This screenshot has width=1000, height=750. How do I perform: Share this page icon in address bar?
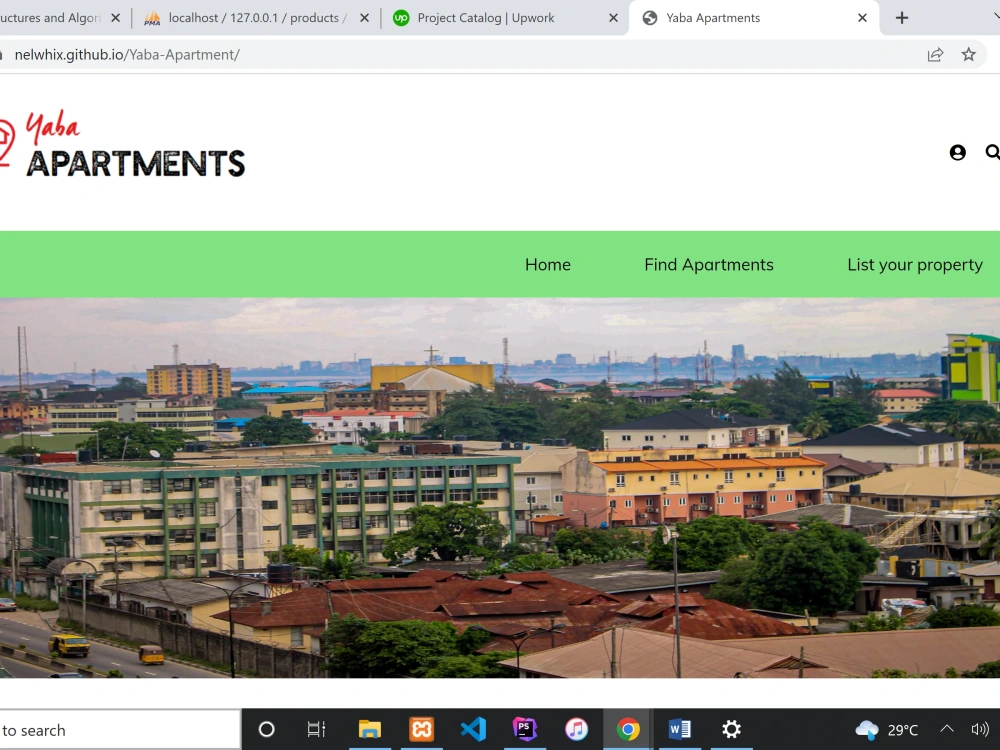(935, 55)
